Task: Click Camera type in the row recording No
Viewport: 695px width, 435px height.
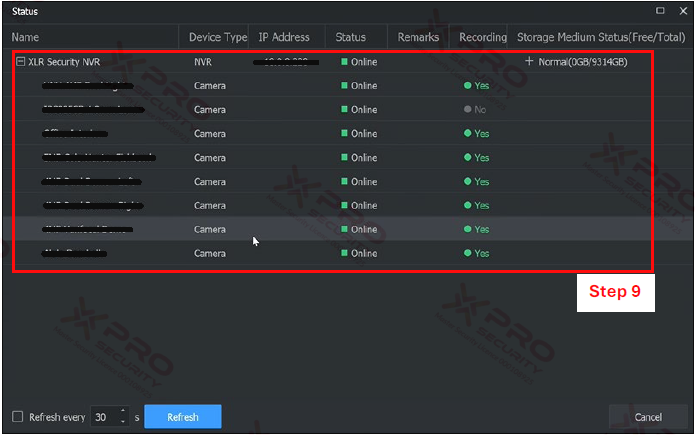Action: pos(210,110)
